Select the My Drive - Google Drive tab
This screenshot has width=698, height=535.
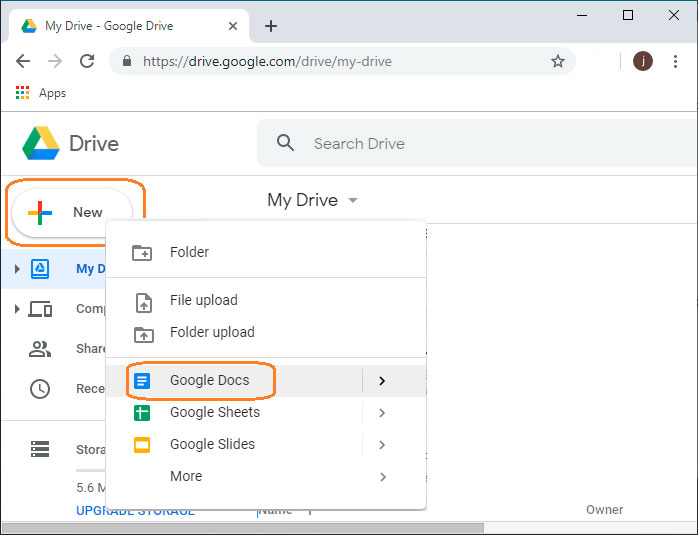point(128,26)
